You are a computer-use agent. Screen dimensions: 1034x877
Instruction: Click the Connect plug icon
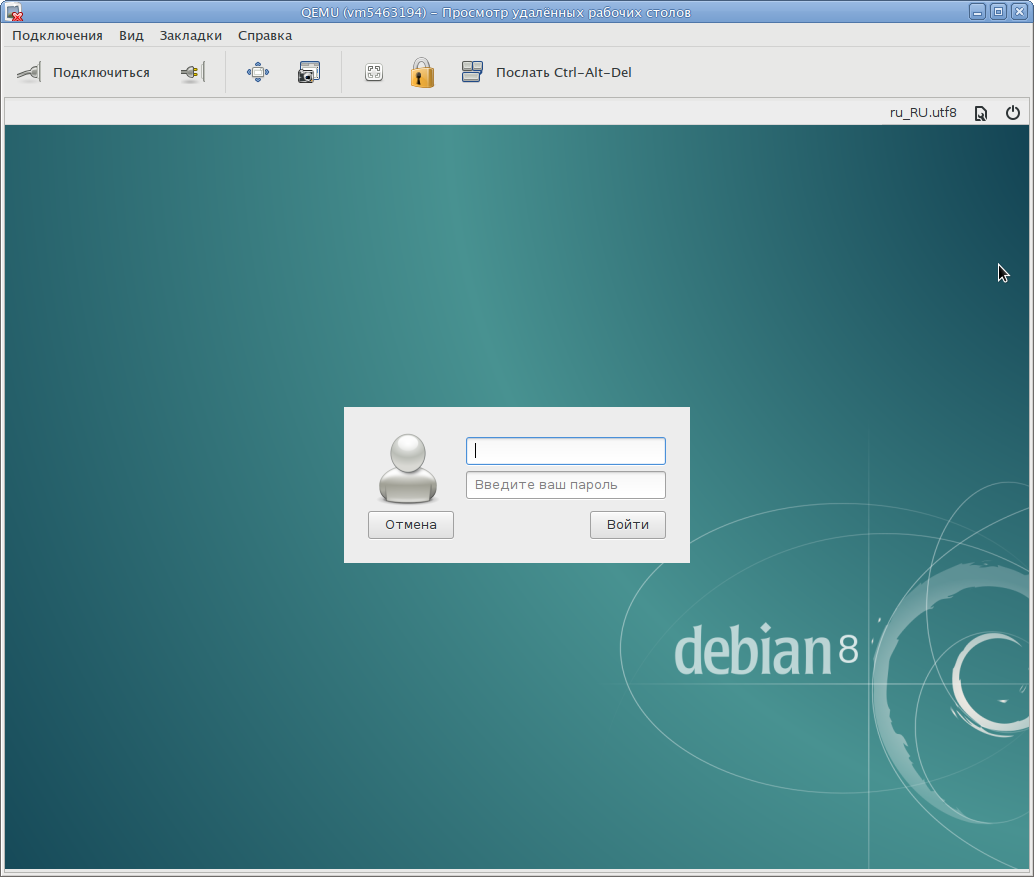tap(29, 72)
